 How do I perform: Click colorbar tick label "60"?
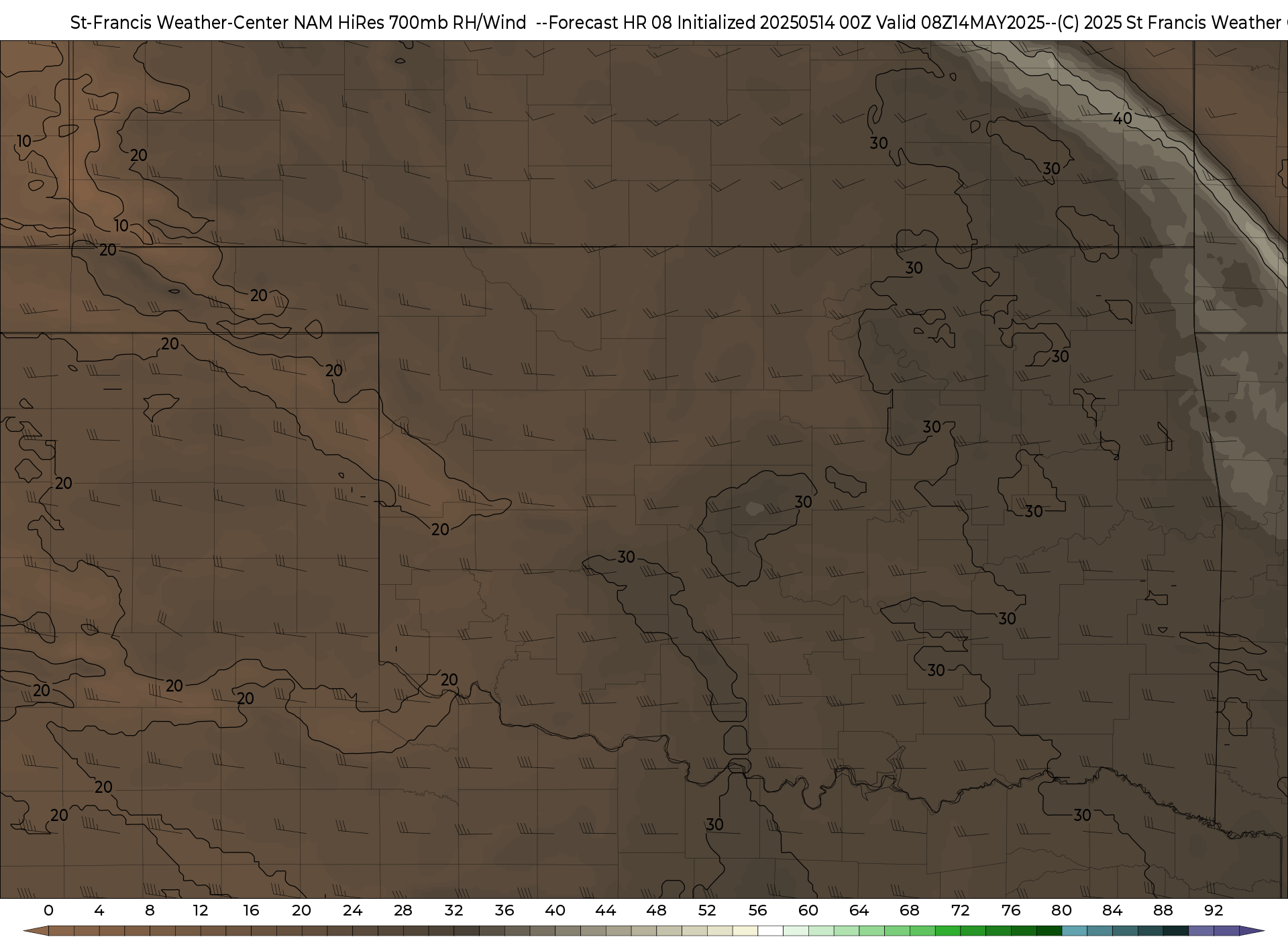pyautogui.click(x=808, y=911)
